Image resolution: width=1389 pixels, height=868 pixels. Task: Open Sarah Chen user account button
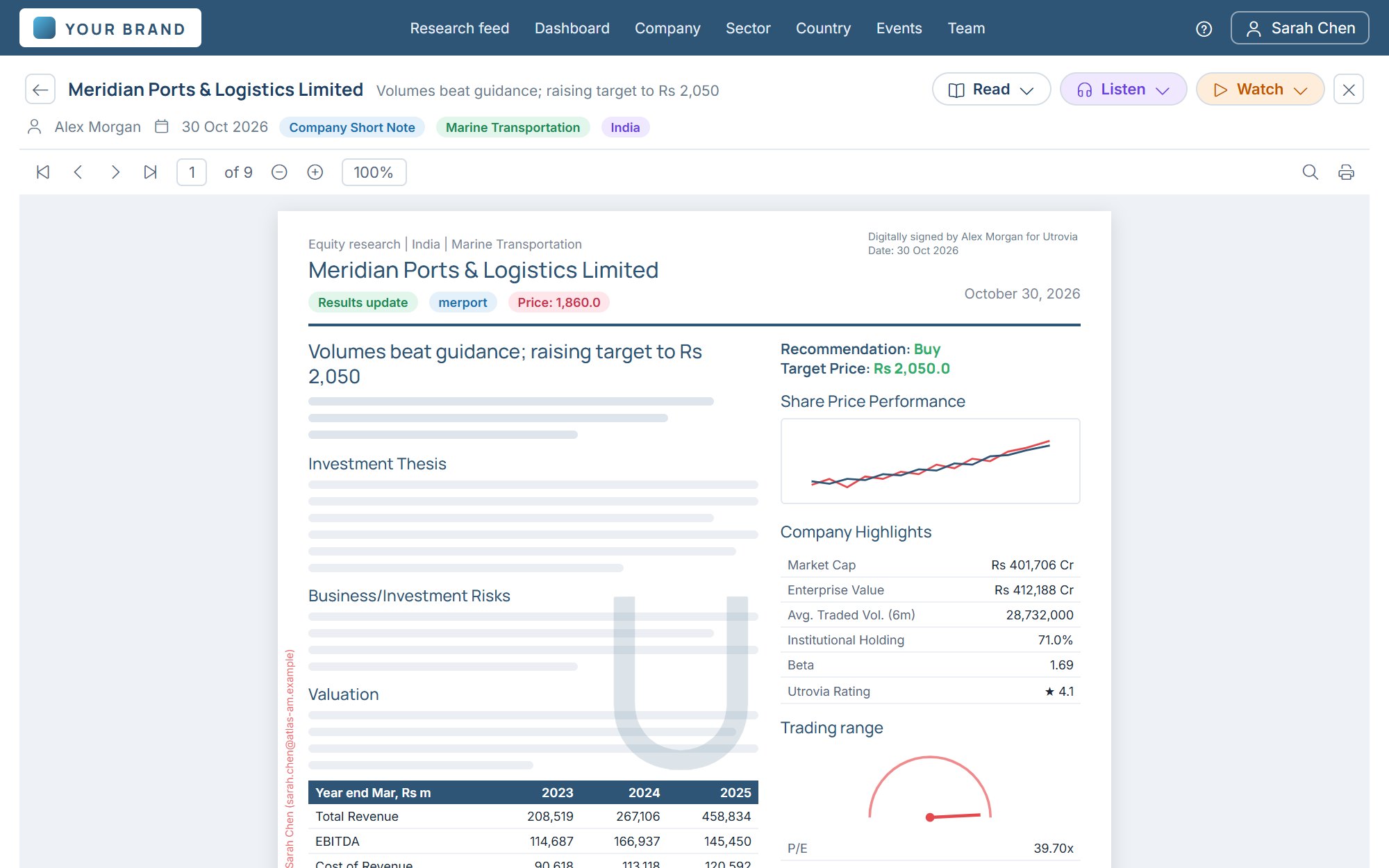point(1299,28)
